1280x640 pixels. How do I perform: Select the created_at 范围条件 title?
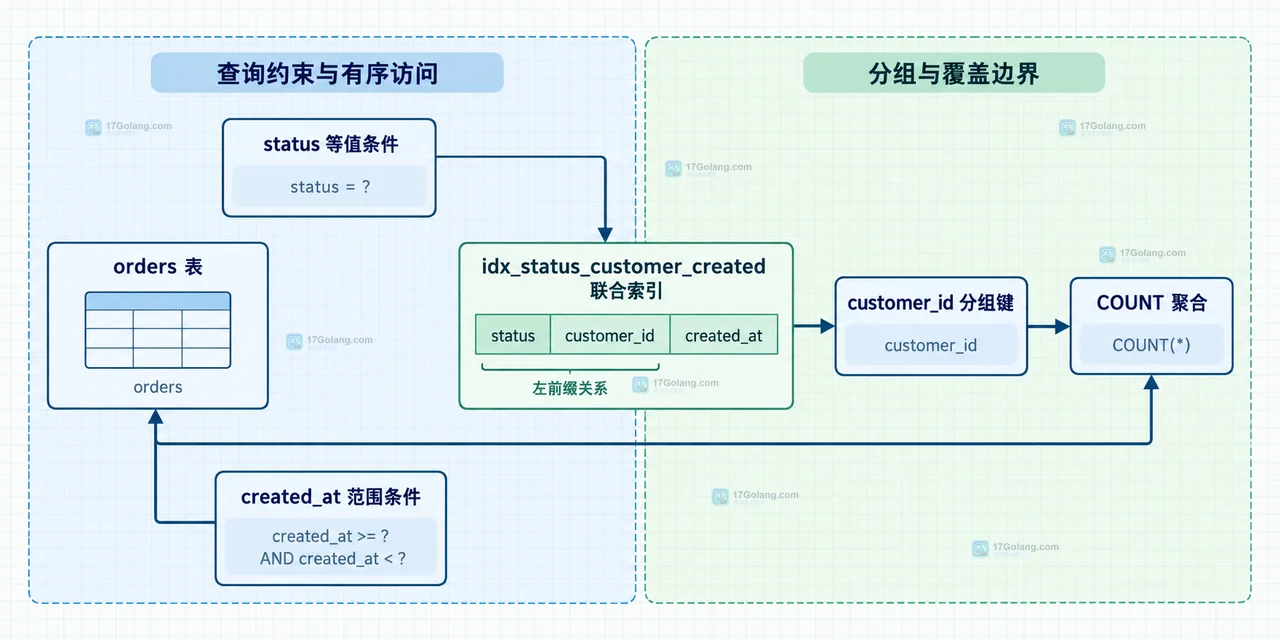point(331,497)
